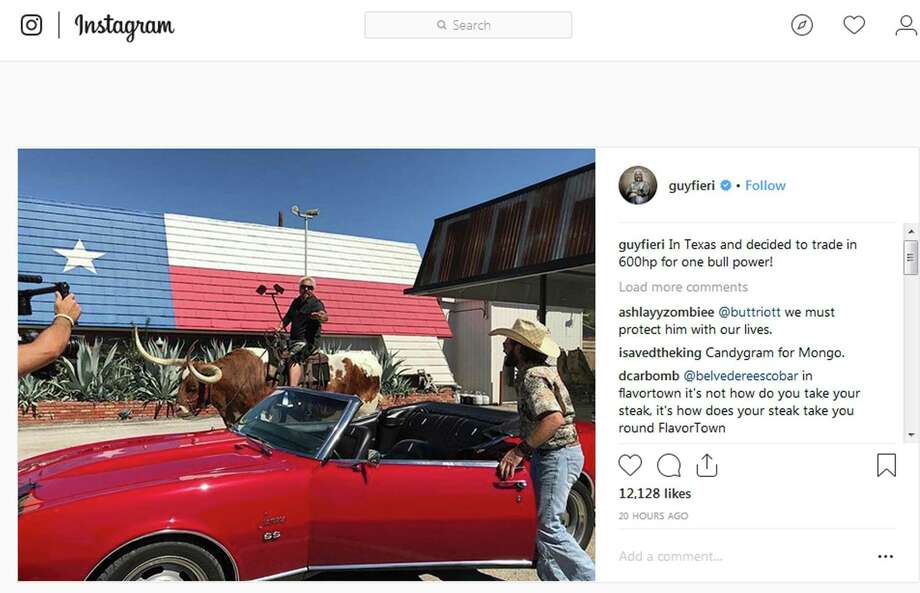
Task: Click the comments scrollbar up arrow
Action: [911, 231]
